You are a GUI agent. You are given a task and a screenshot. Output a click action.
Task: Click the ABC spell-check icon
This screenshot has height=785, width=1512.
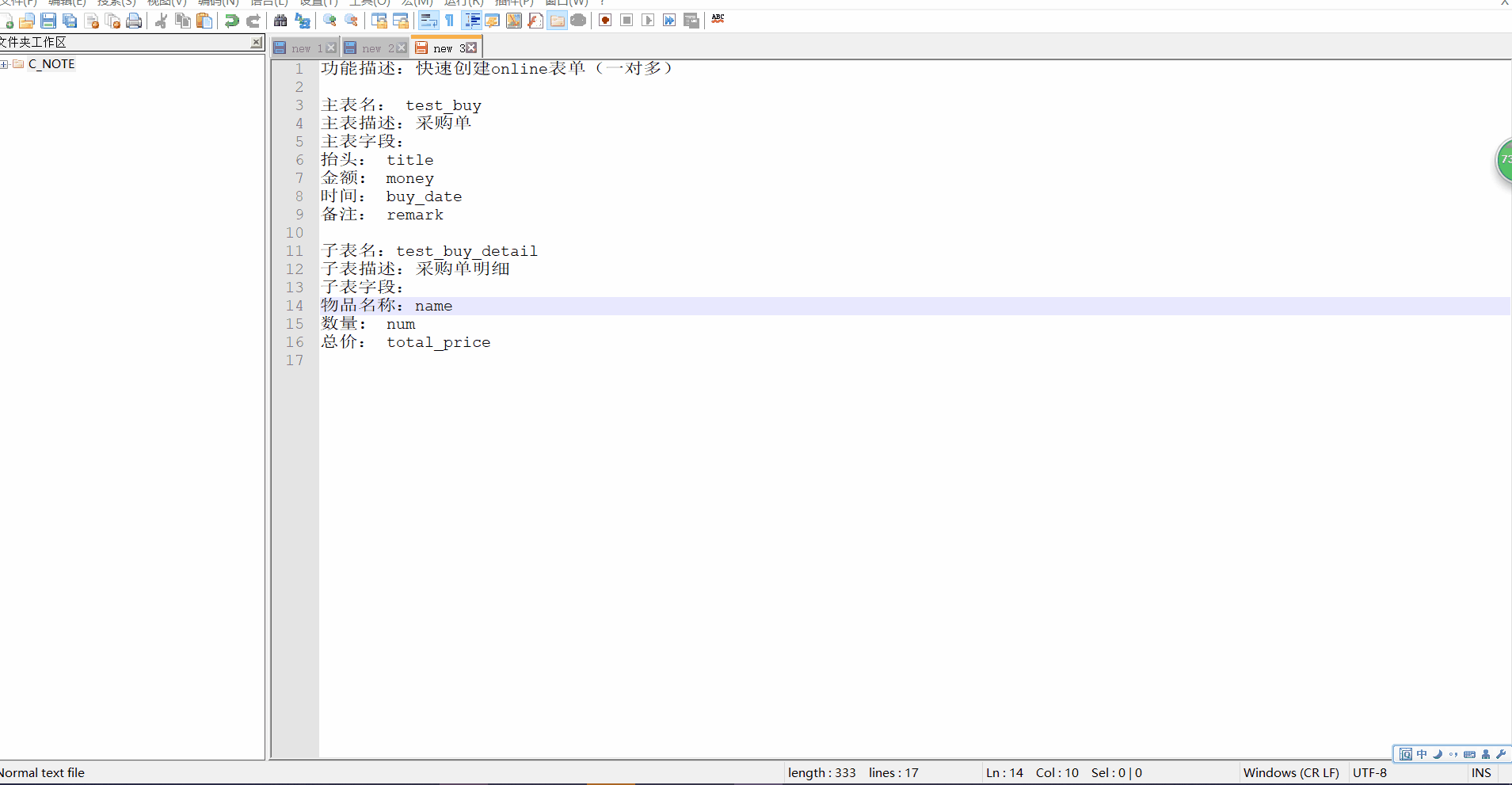click(718, 19)
